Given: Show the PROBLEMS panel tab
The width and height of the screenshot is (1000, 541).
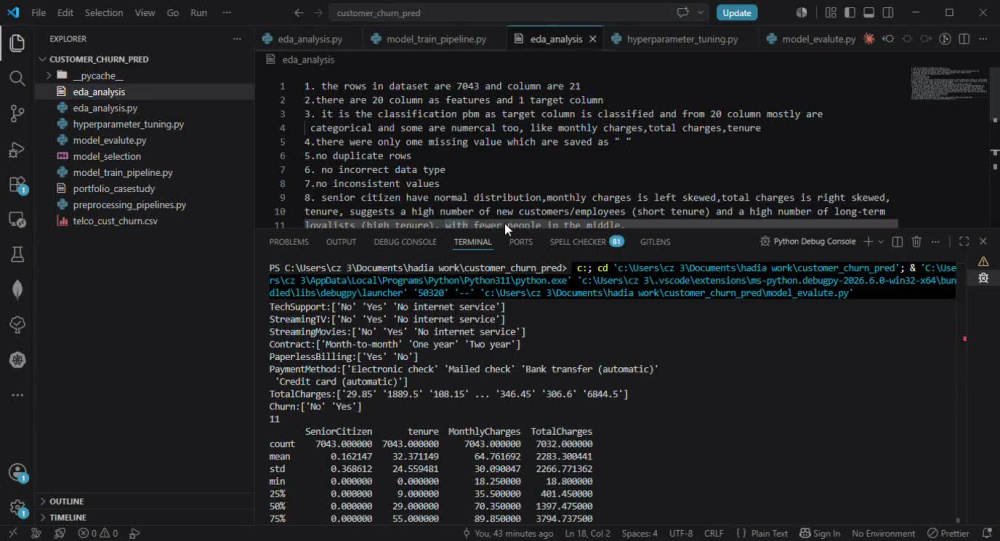Looking at the screenshot, I should (x=288, y=242).
